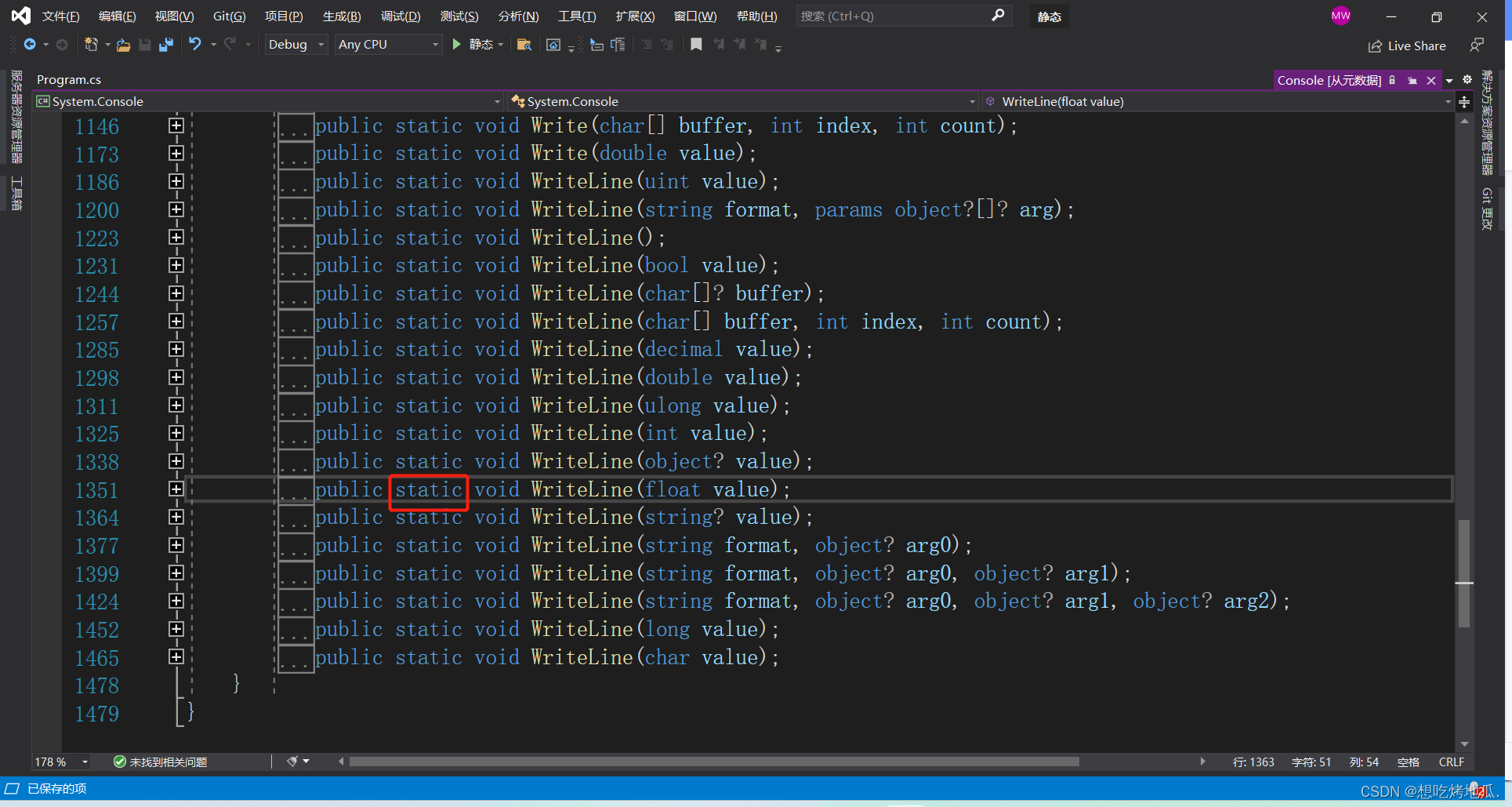This screenshot has width=1512, height=807.
Task: Click the vertical scrollbar thumb
Action: (1463, 573)
